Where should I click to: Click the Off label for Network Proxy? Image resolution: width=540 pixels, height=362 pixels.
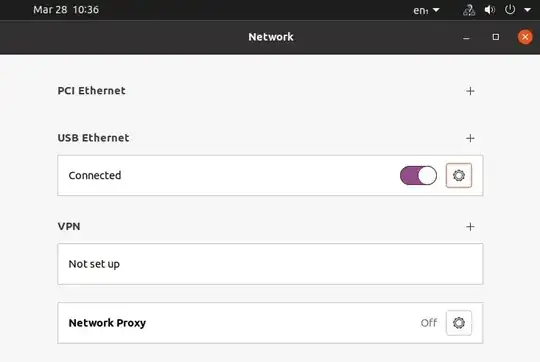[429, 323]
